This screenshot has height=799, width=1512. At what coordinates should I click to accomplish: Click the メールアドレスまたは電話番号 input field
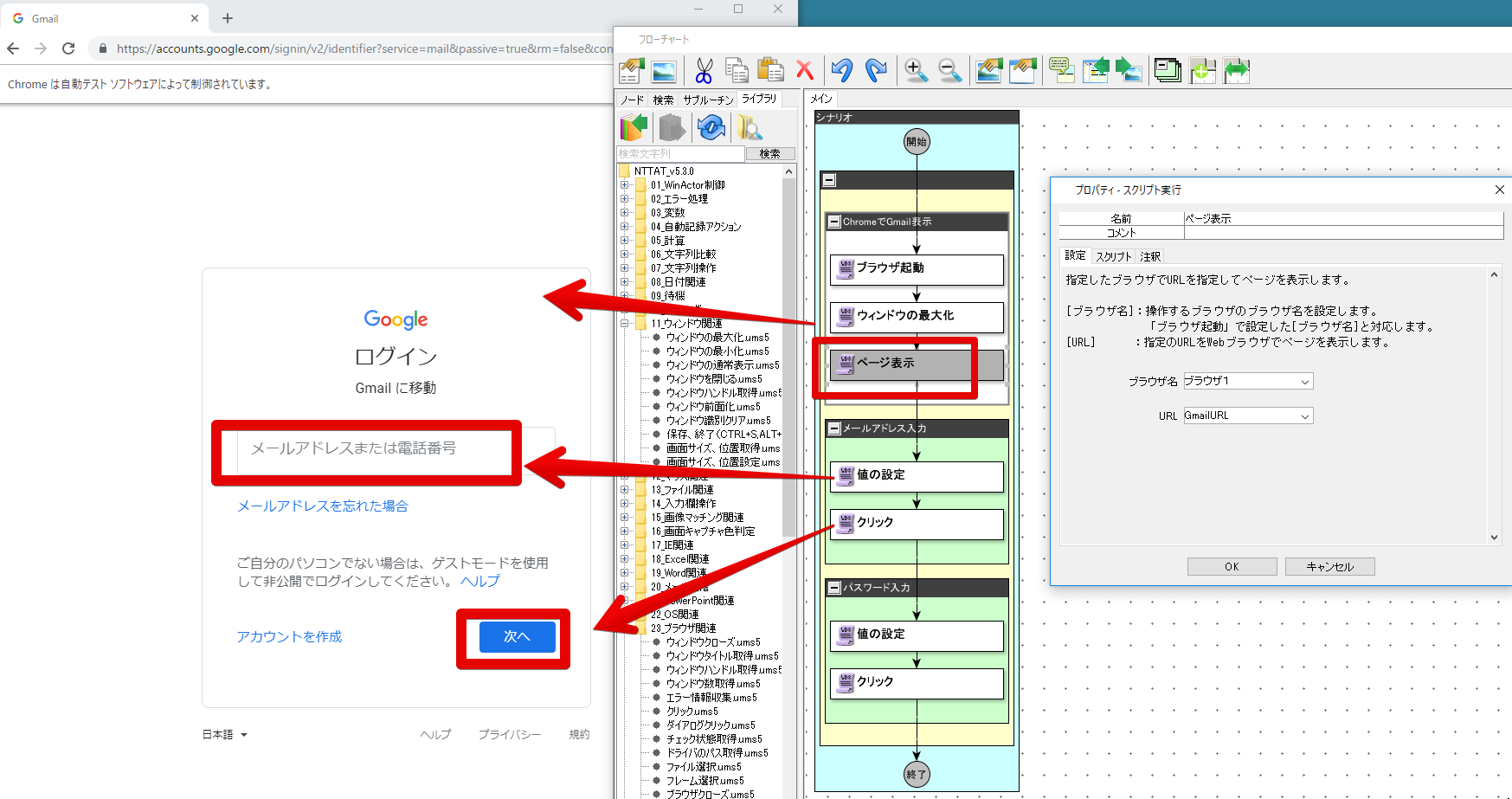(396, 449)
